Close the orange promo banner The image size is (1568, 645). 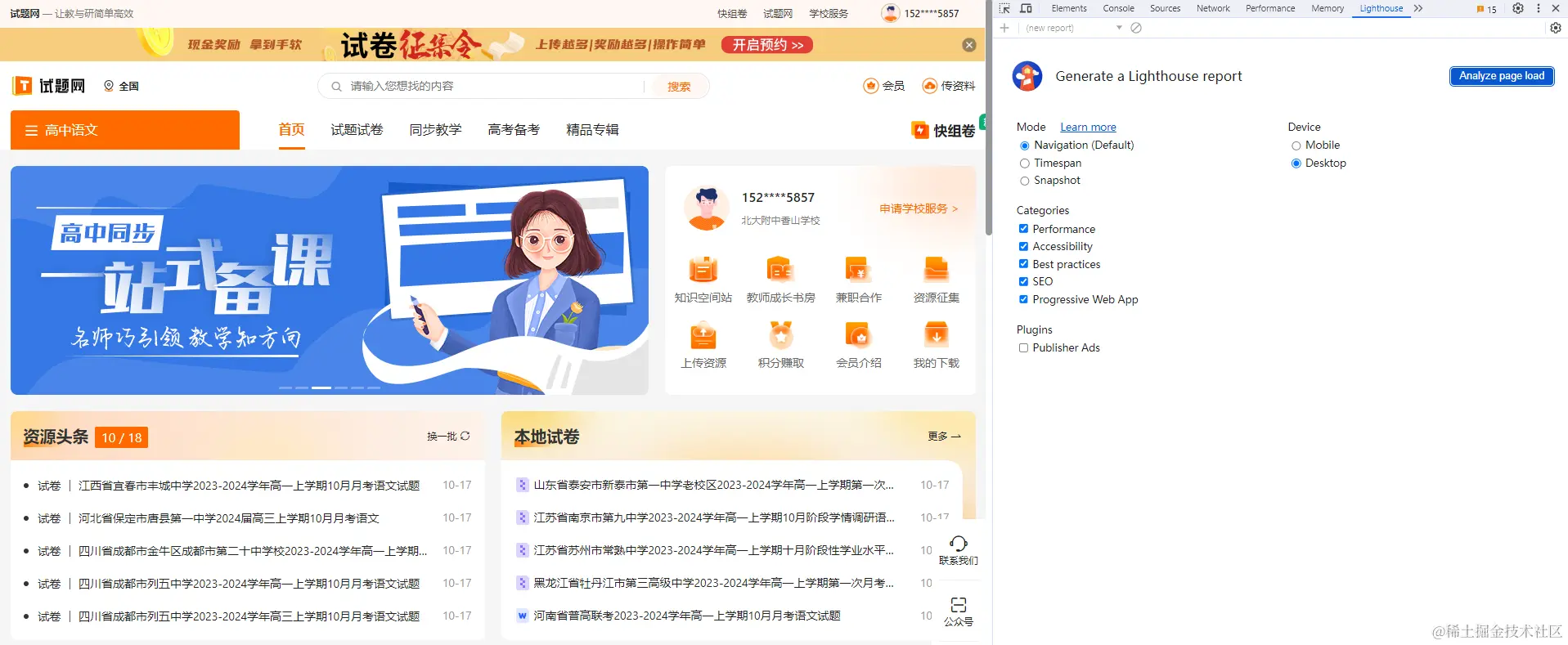tap(969, 45)
